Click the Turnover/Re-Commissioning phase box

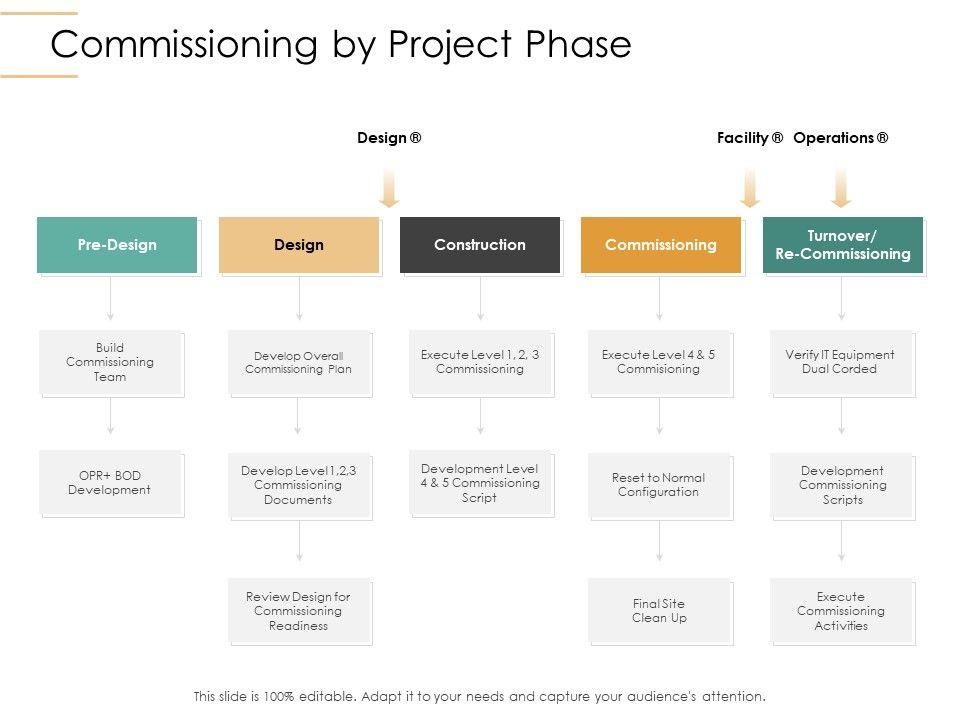point(842,245)
